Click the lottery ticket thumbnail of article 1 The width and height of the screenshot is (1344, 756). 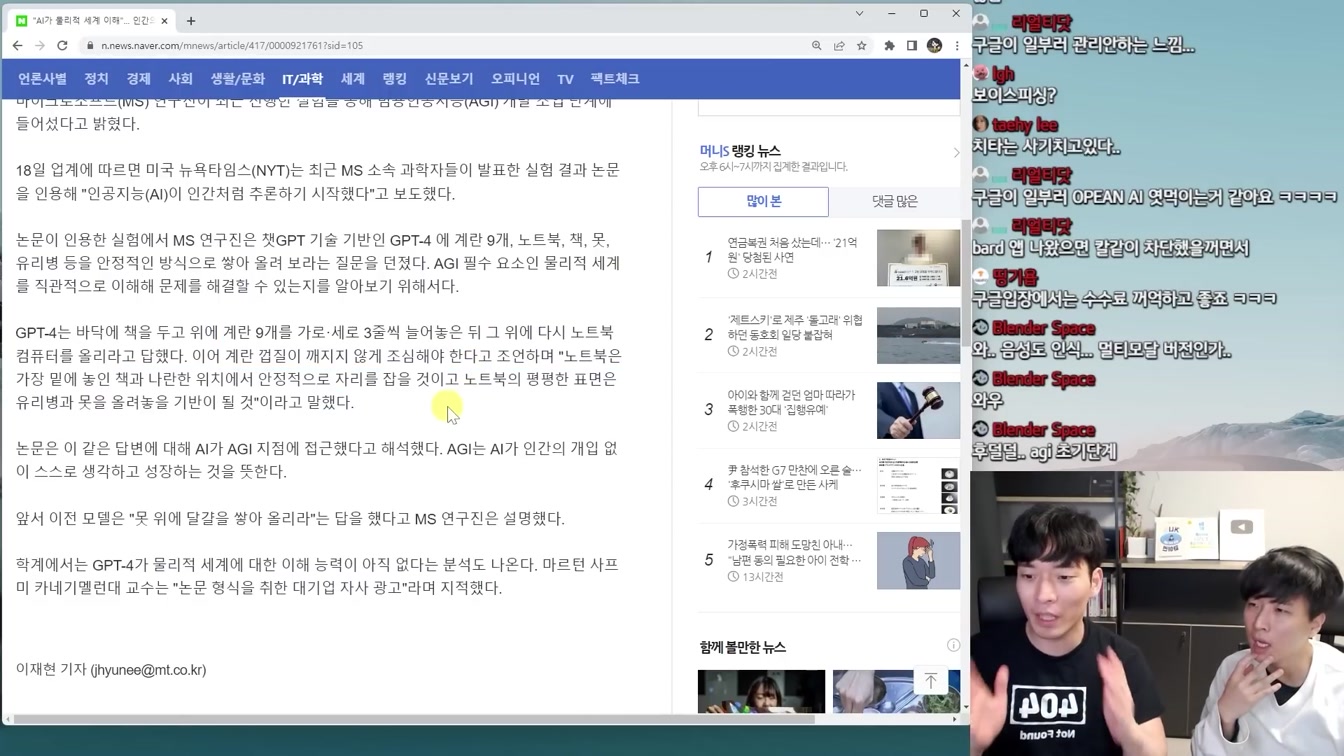click(x=918, y=258)
